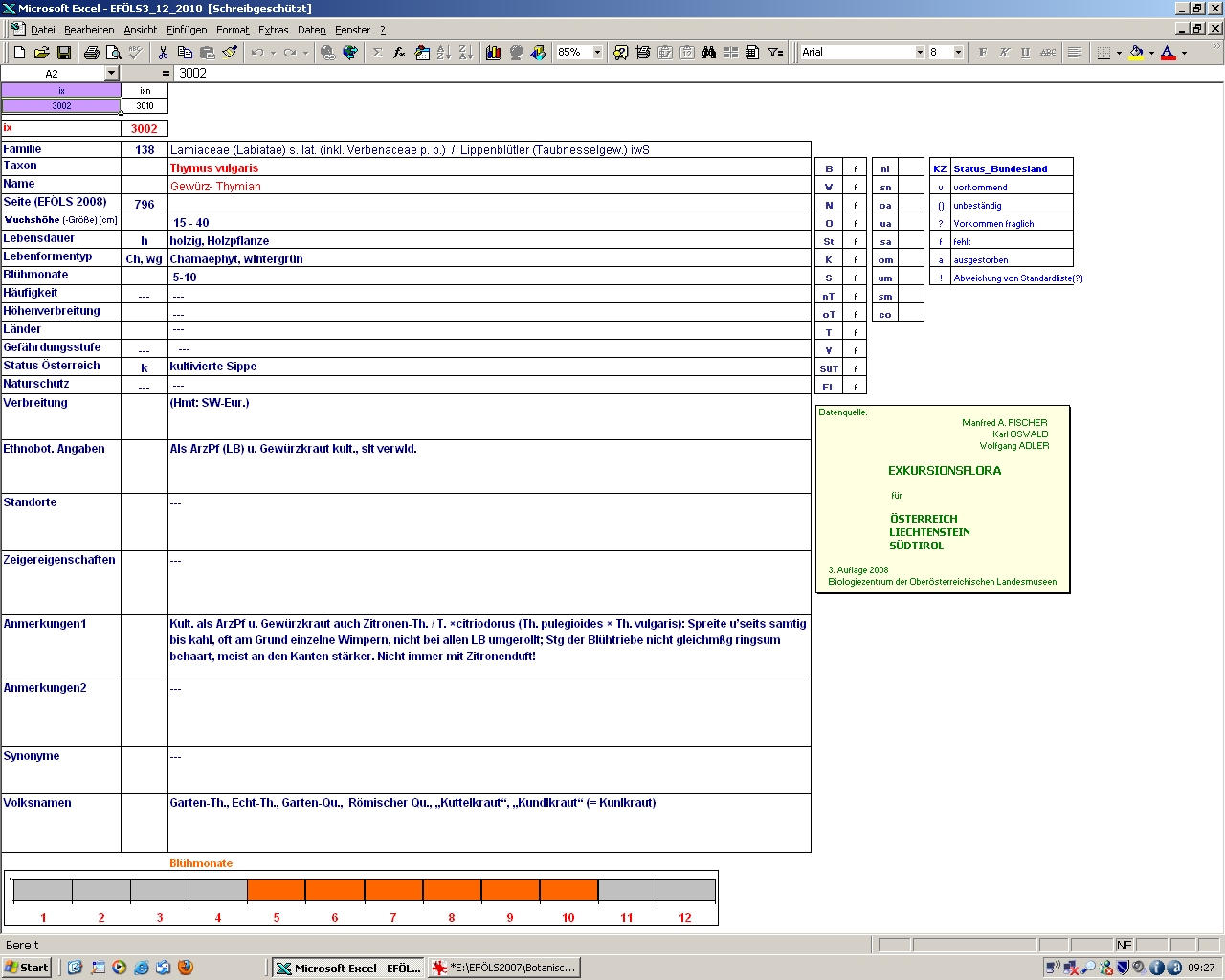
Task: Open the Format menu
Action: coord(233,30)
